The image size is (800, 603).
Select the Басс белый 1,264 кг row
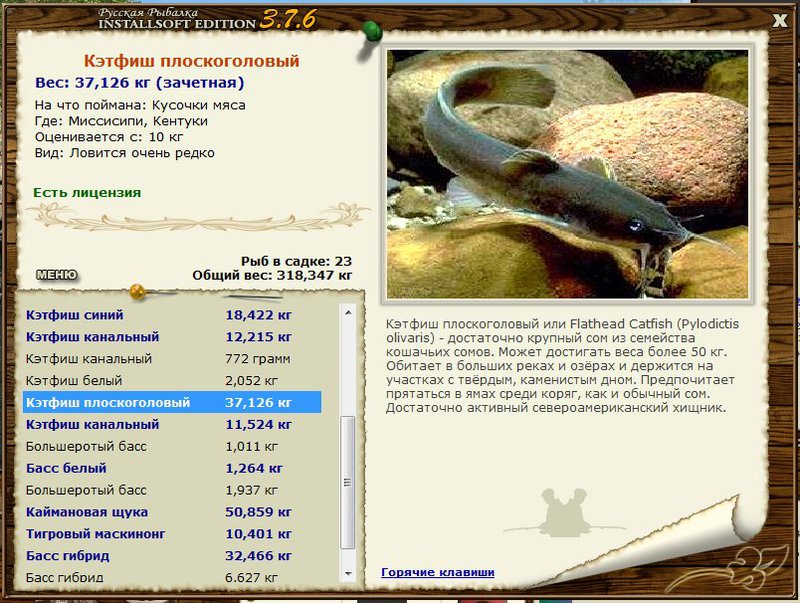click(x=172, y=468)
